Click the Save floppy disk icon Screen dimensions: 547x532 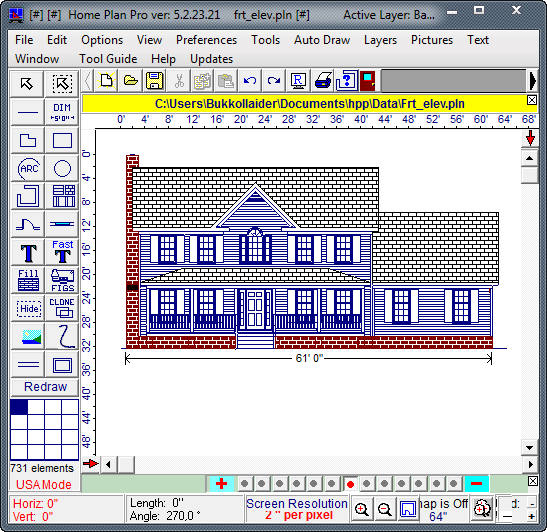(155, 81)
